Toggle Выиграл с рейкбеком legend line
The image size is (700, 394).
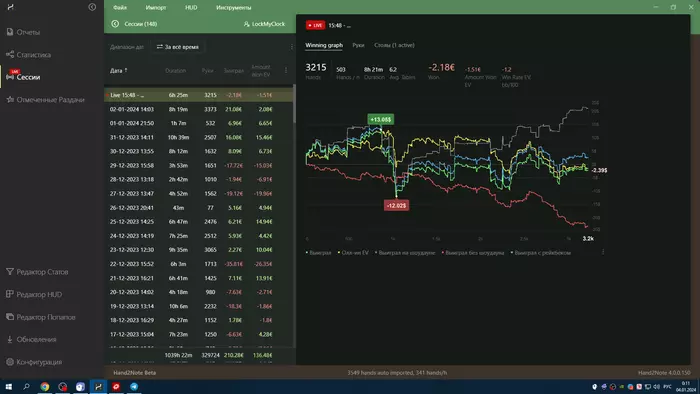coord(541,253)
